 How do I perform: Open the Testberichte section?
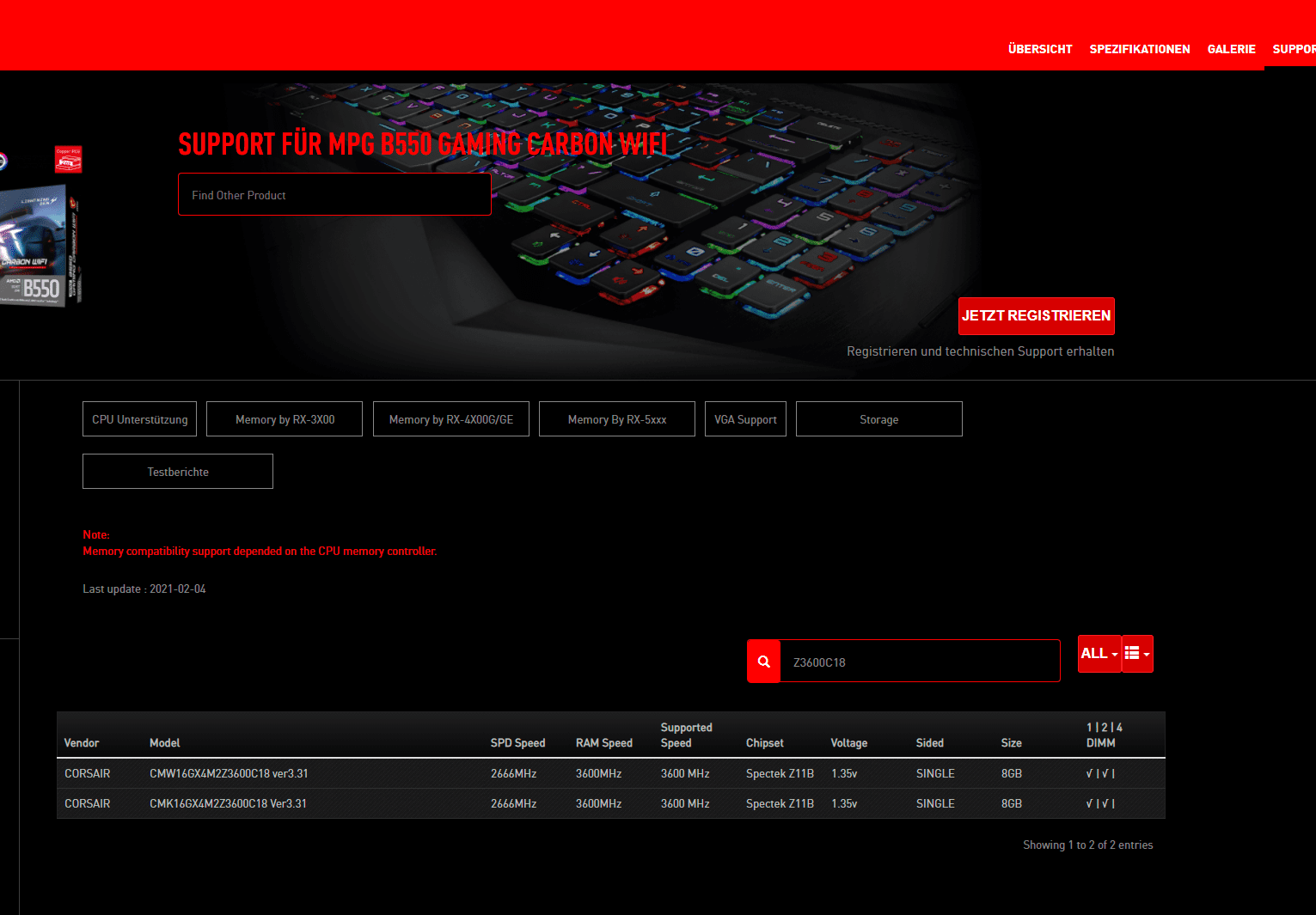coord(178,472)
